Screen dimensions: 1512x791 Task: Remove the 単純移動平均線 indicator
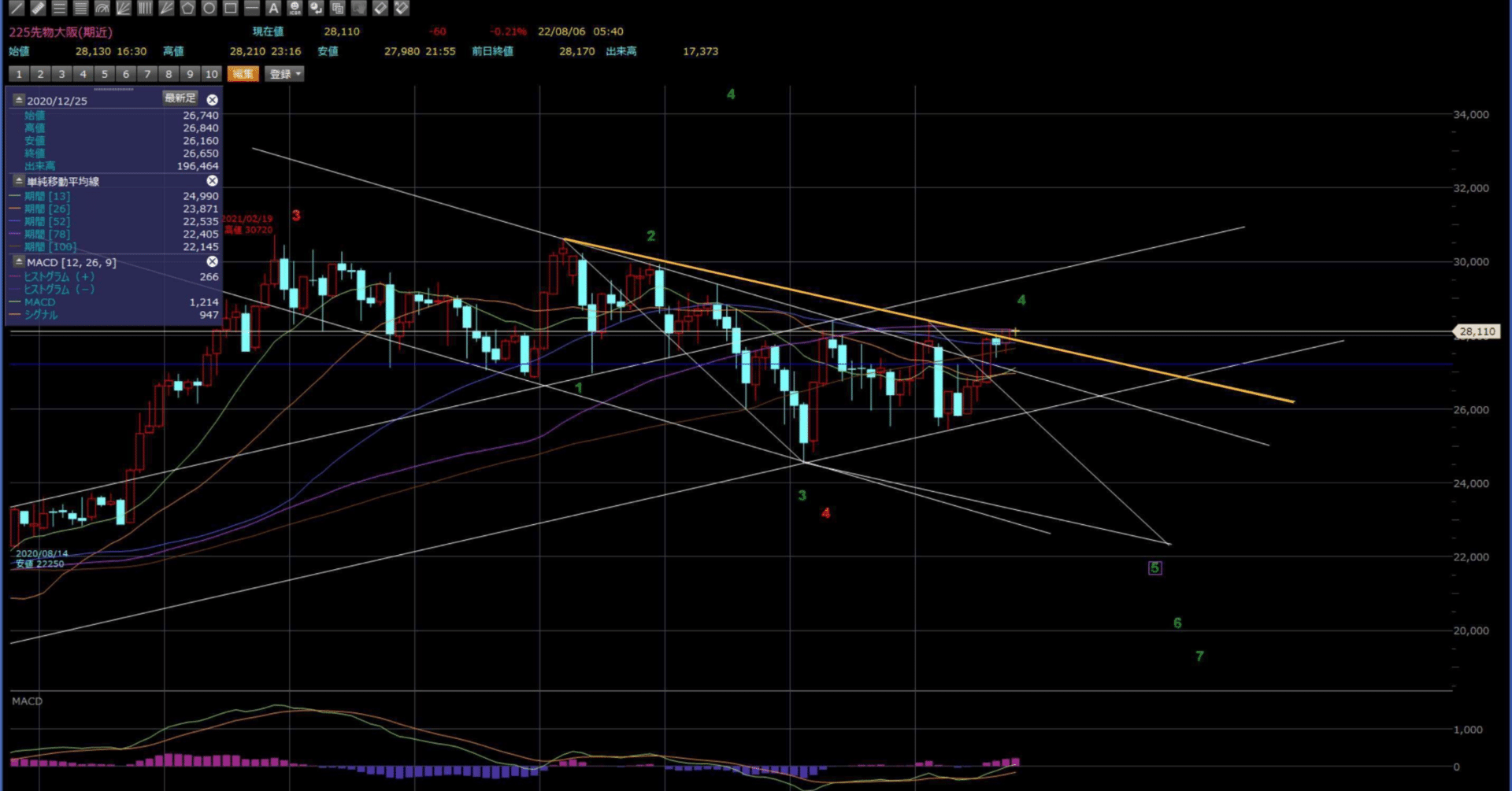(x=212, y=181)
